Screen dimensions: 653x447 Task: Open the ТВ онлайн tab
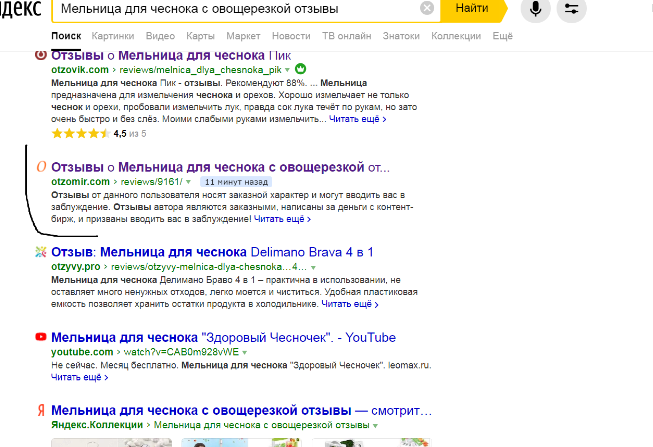(x=346, y=36)
